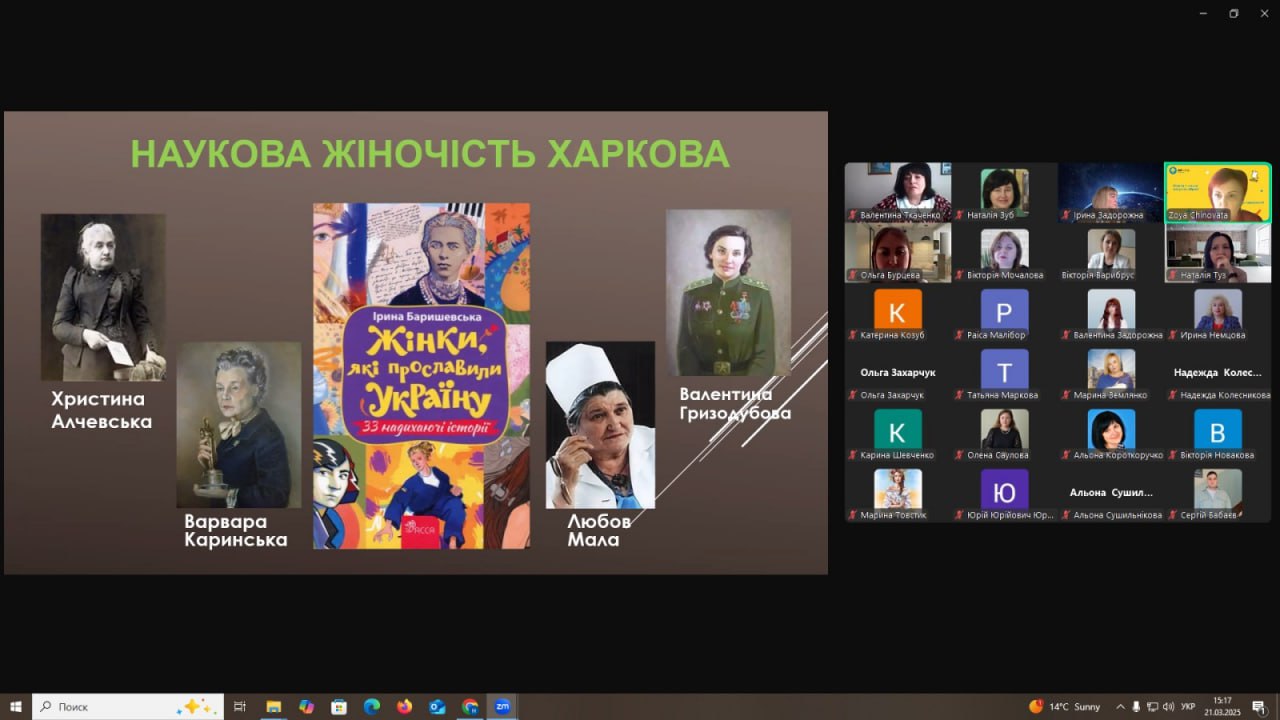Select Валентина Задорожна's participant tile
This screenshot has width=1280, height=720.
point(1111,312)
